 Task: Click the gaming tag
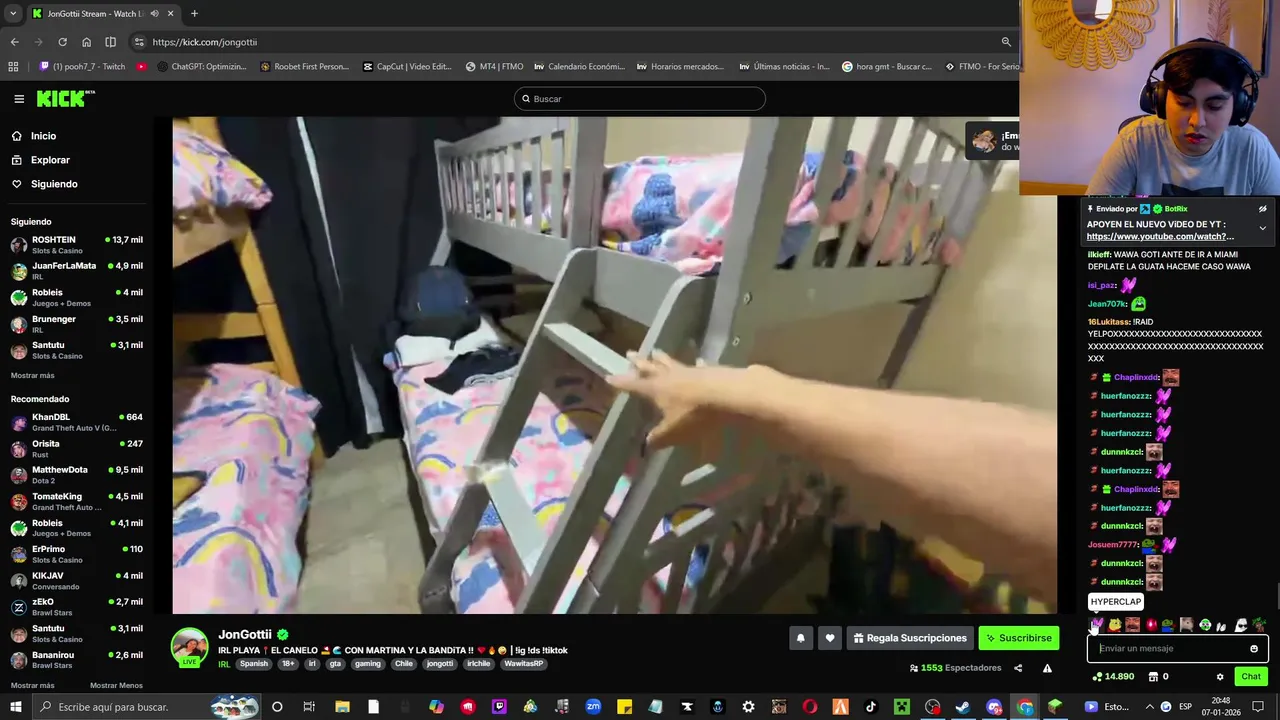click(367, 664)
